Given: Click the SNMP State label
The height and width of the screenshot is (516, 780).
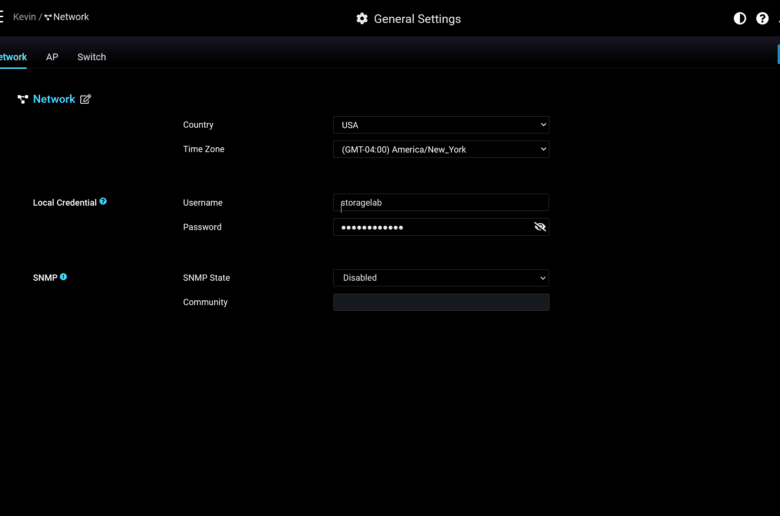Looking at the screenshot, I should pyautogui.click(x=206, y=278).
